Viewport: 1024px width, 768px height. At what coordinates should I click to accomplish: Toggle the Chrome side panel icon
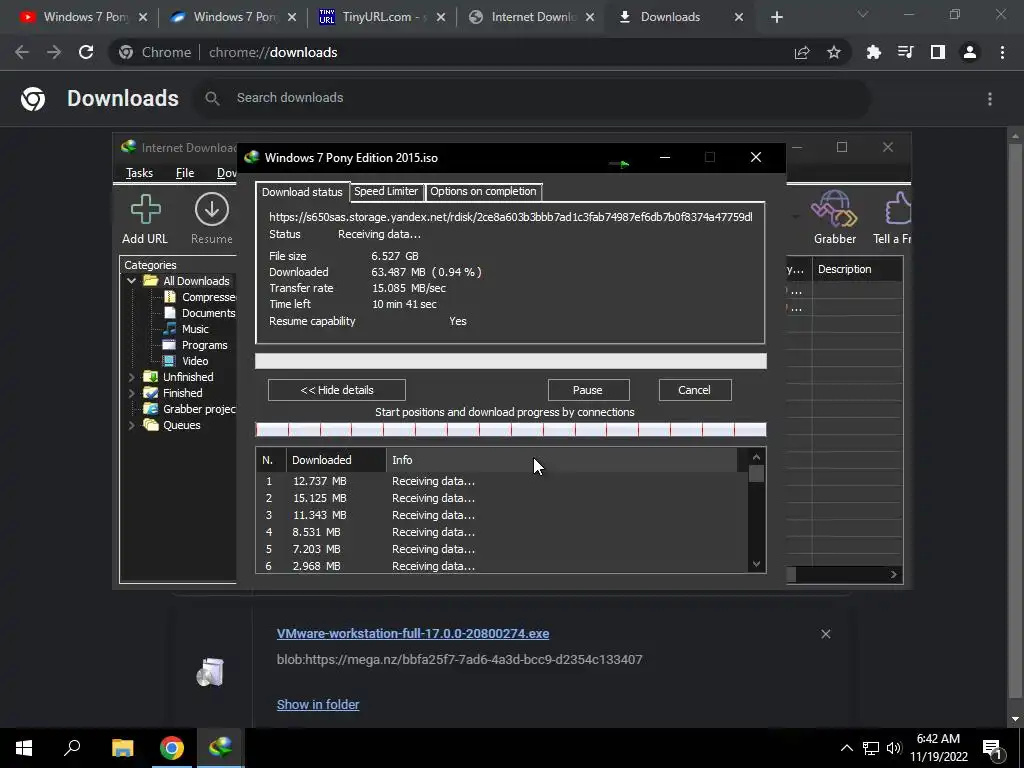(938, 52)
